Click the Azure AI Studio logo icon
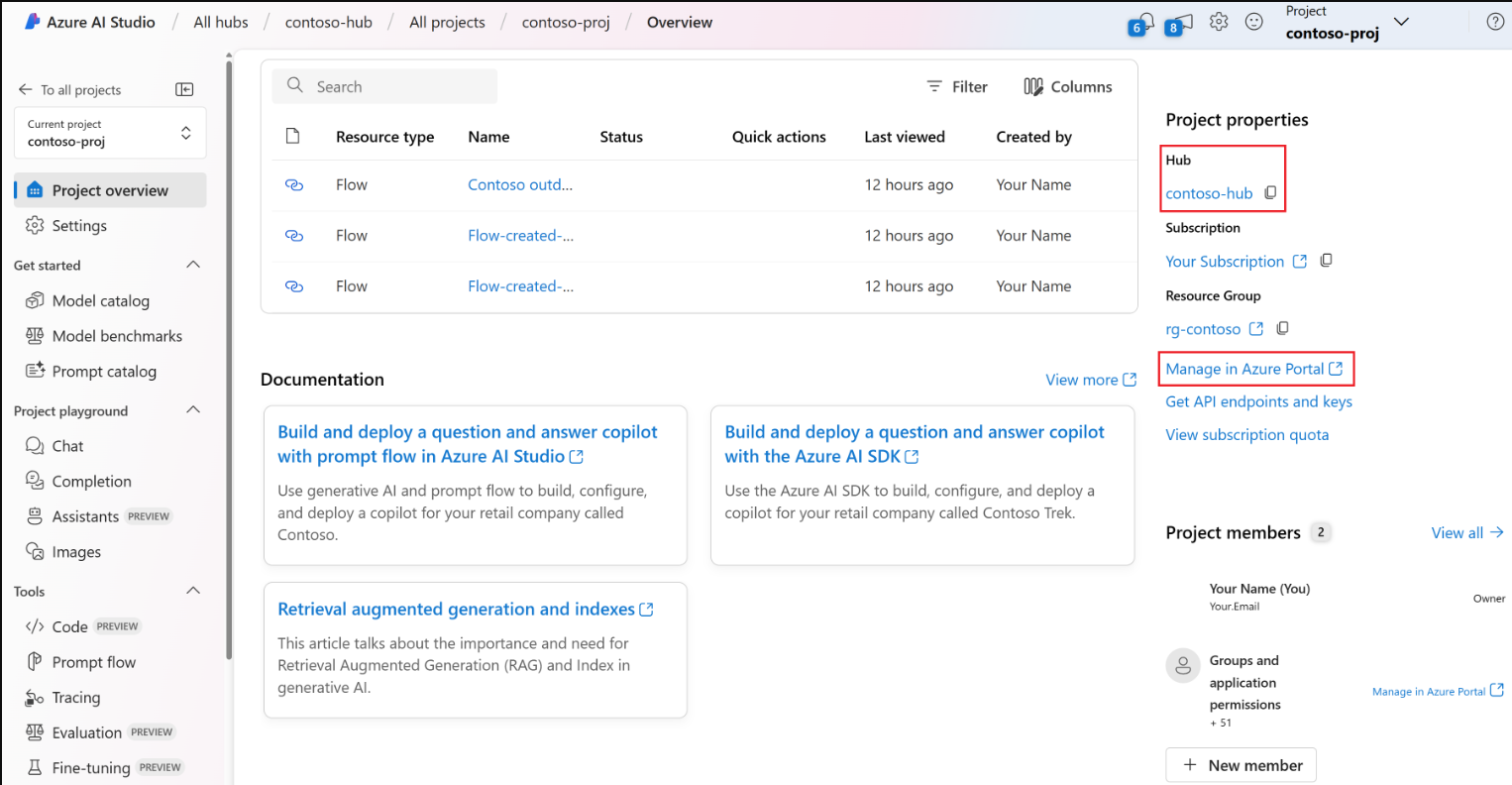The width and height of the screenshot is (1512, 785). coord(32,21)
